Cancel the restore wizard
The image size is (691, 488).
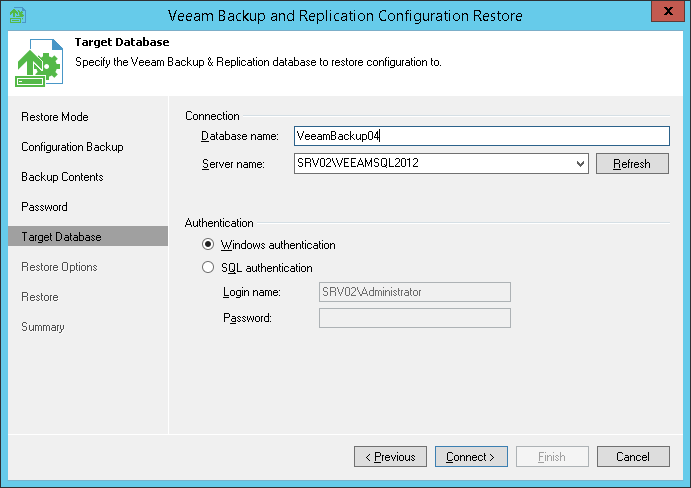(633, 457)
